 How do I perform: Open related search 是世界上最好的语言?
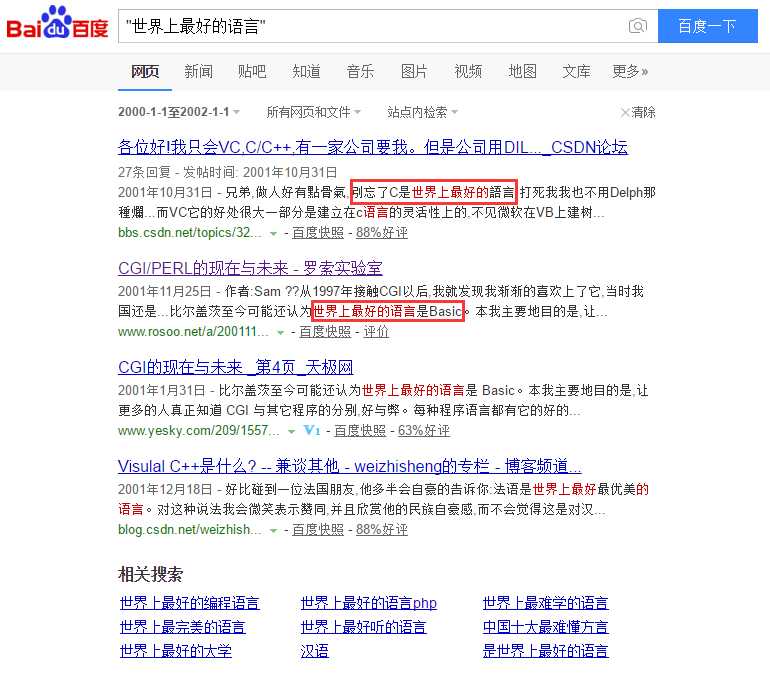pos(546,651)
